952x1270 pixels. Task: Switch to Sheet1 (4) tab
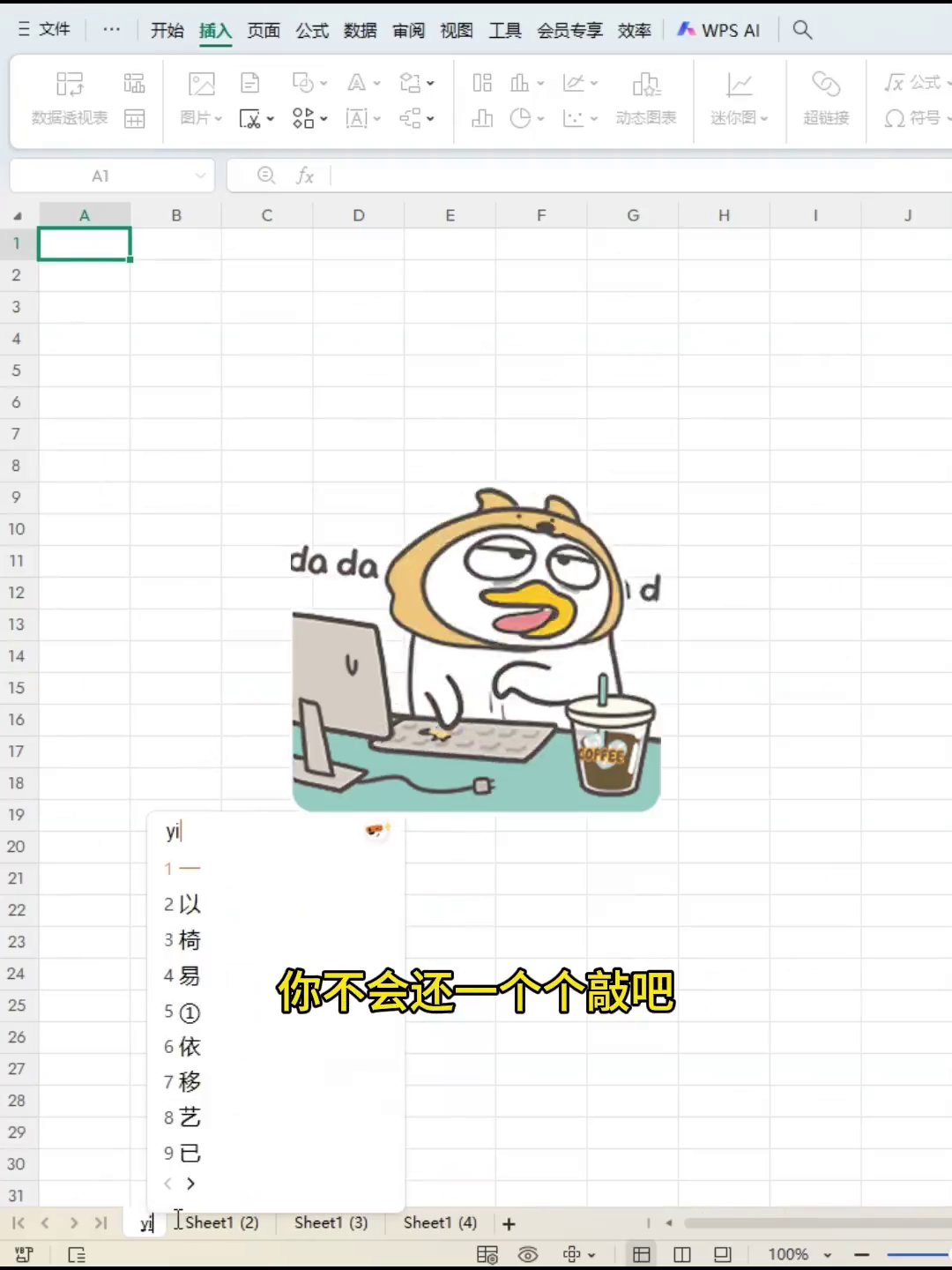click(x=441, y=1222)
